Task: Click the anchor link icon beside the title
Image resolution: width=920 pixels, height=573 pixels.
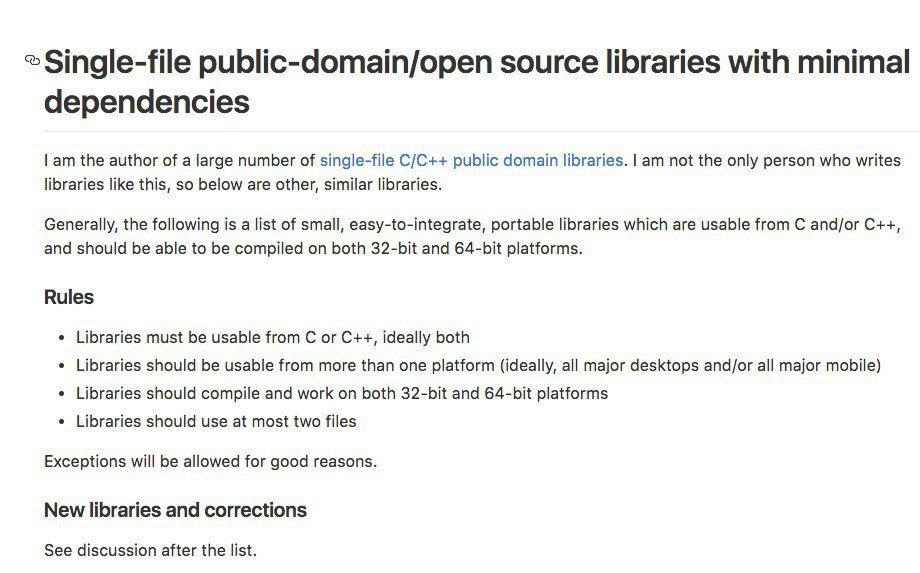Action: point(32,62)
